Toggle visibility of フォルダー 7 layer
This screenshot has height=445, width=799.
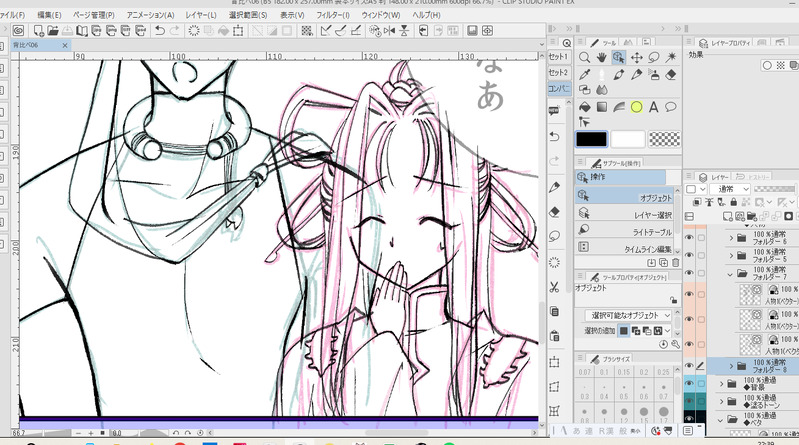(x=689, y=273)
